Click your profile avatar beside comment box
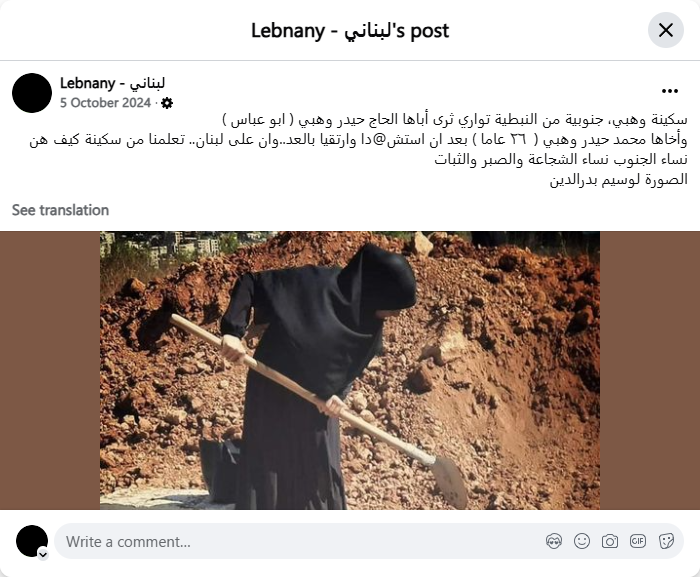The image size is (700, 577). (32, 541)
